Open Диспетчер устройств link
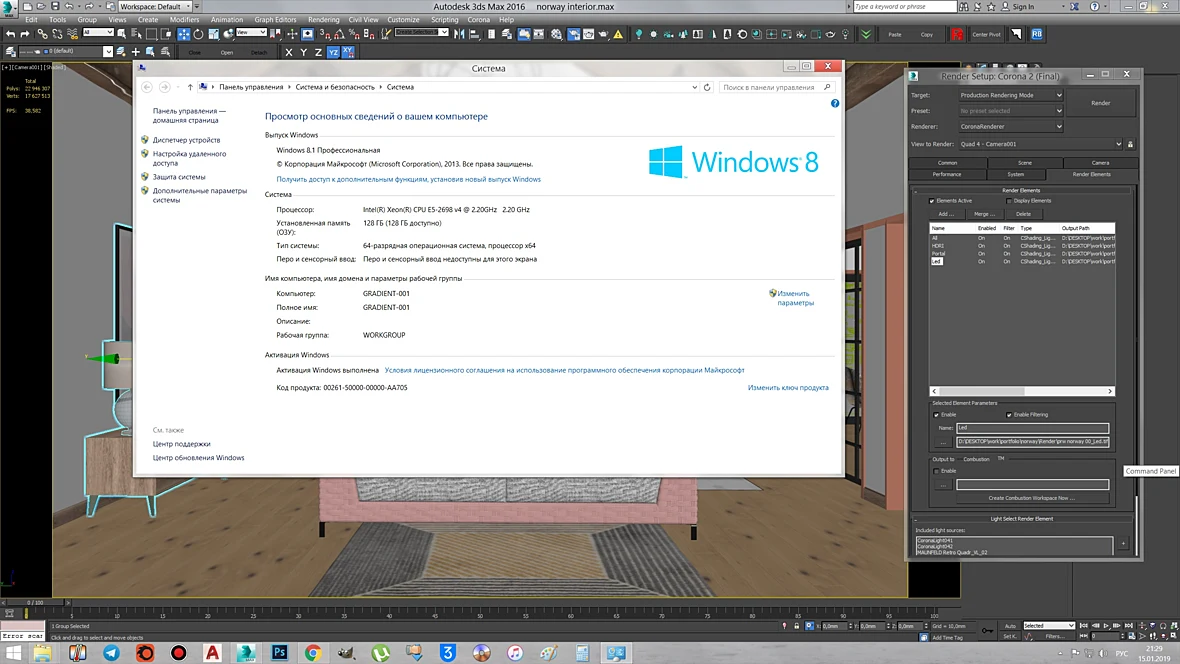This screenshot has width=1180, height=664. tap(186, 140)
